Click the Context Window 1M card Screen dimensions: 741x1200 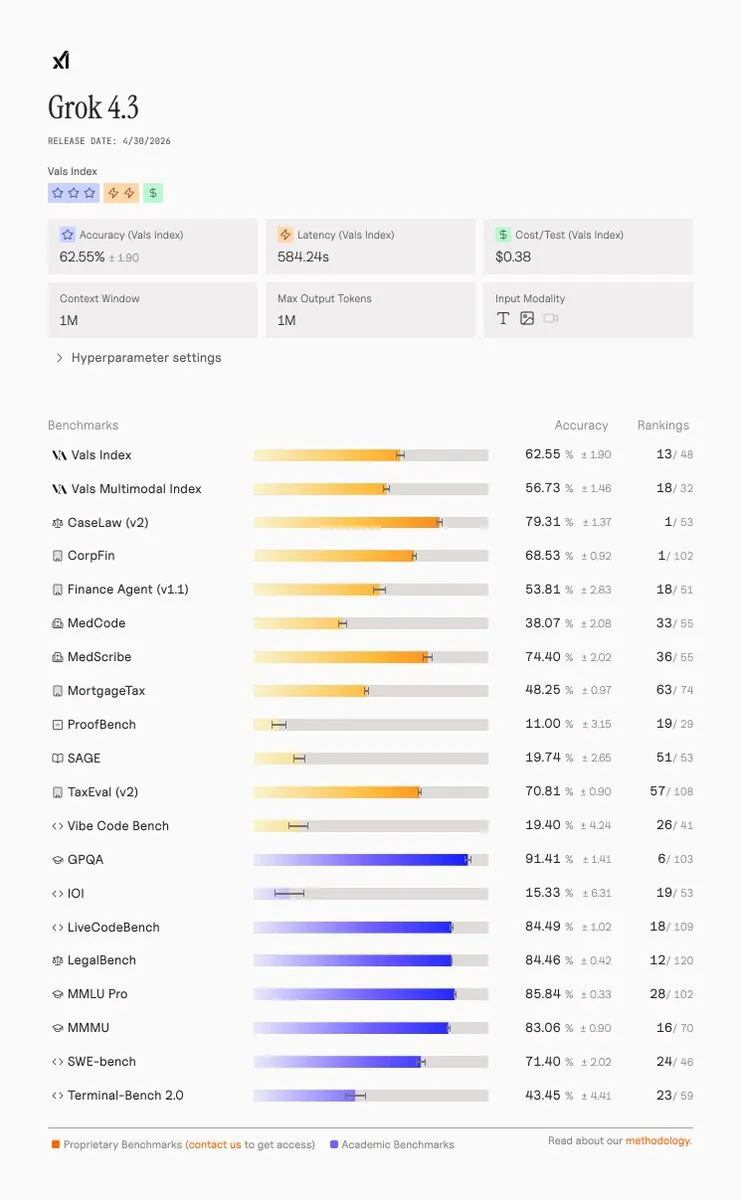pyautogui.click(x=153, y=310)
